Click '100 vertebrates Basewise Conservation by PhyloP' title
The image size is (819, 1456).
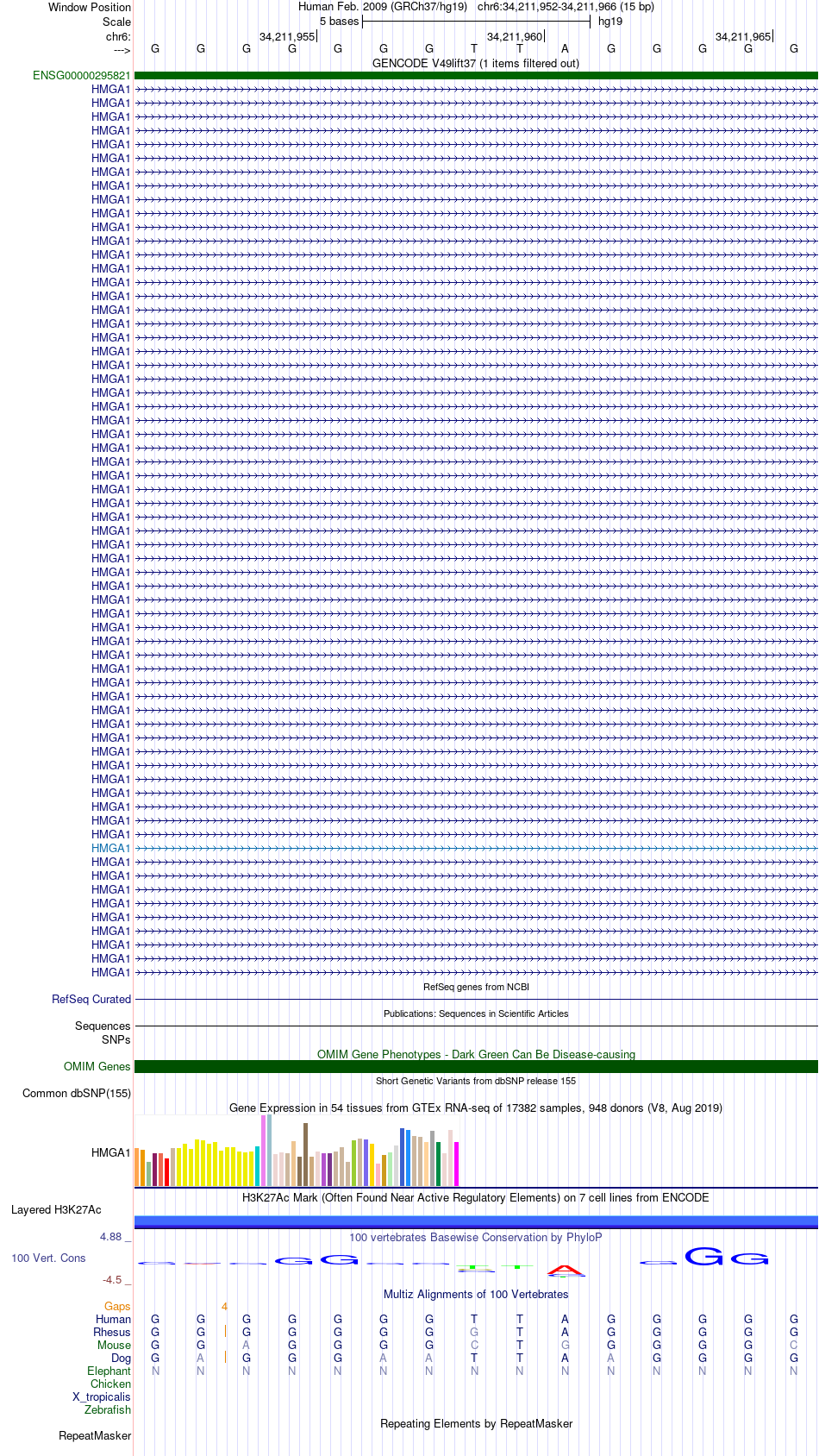click(476, 1237)
